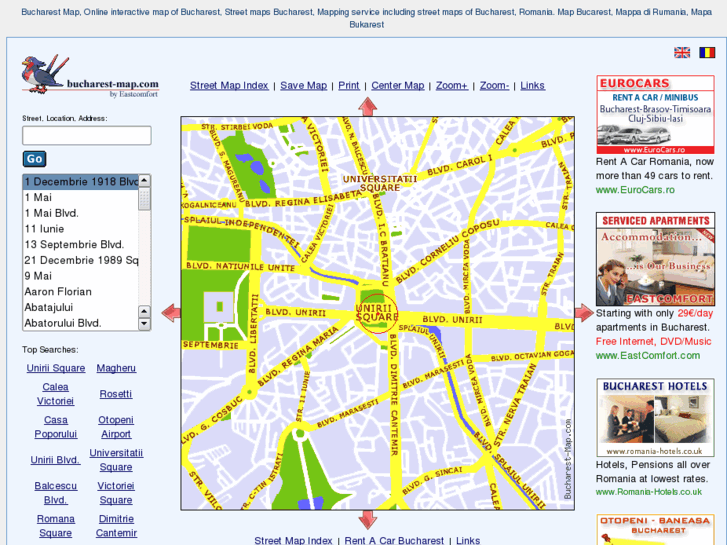This screenshot has width=727, height=545.
Task: Select '13 Septembrie Blvd.' in the list
Action: [x=81, y=244]
